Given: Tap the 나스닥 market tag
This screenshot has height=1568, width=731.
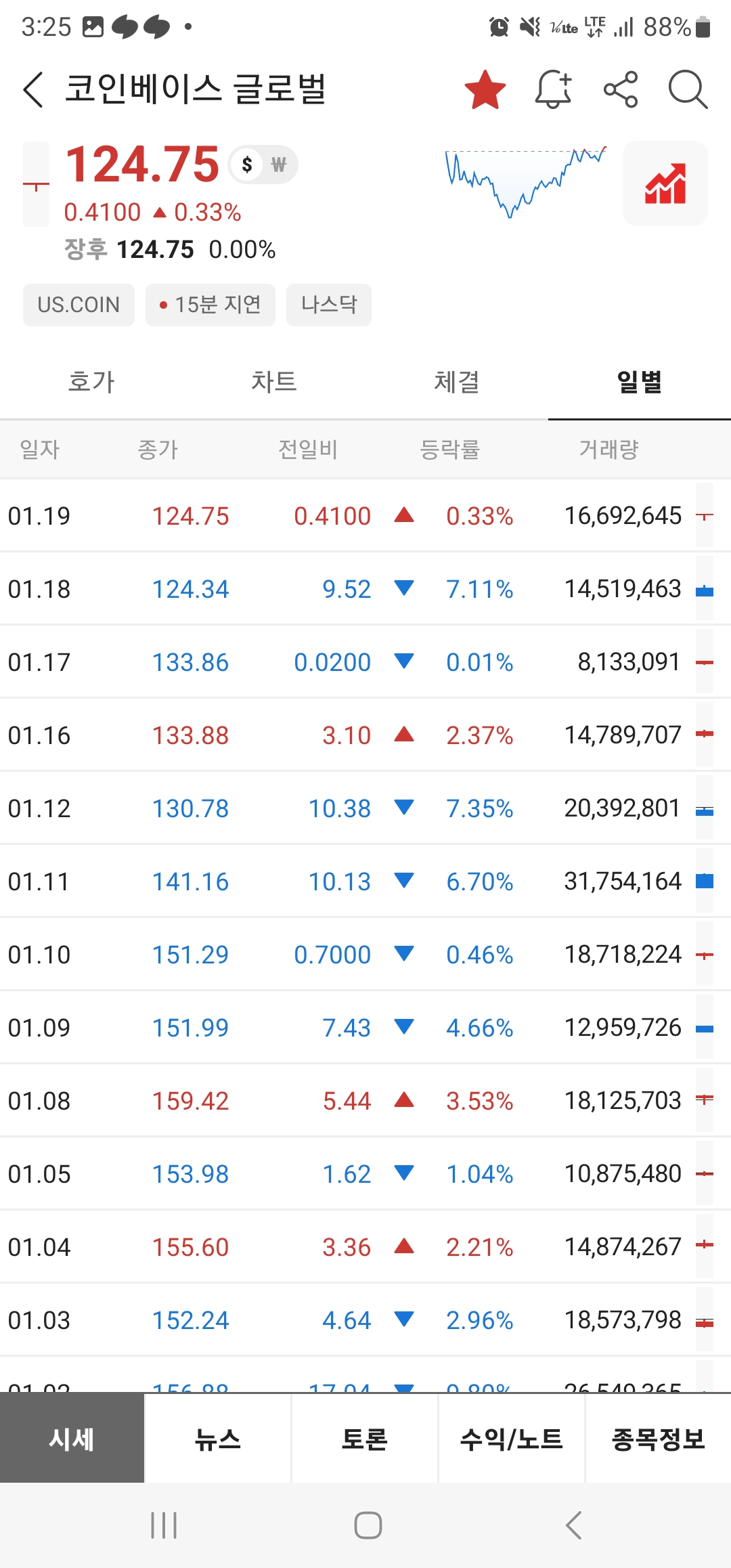Looking at the screenshot, I should click(329, 305).
